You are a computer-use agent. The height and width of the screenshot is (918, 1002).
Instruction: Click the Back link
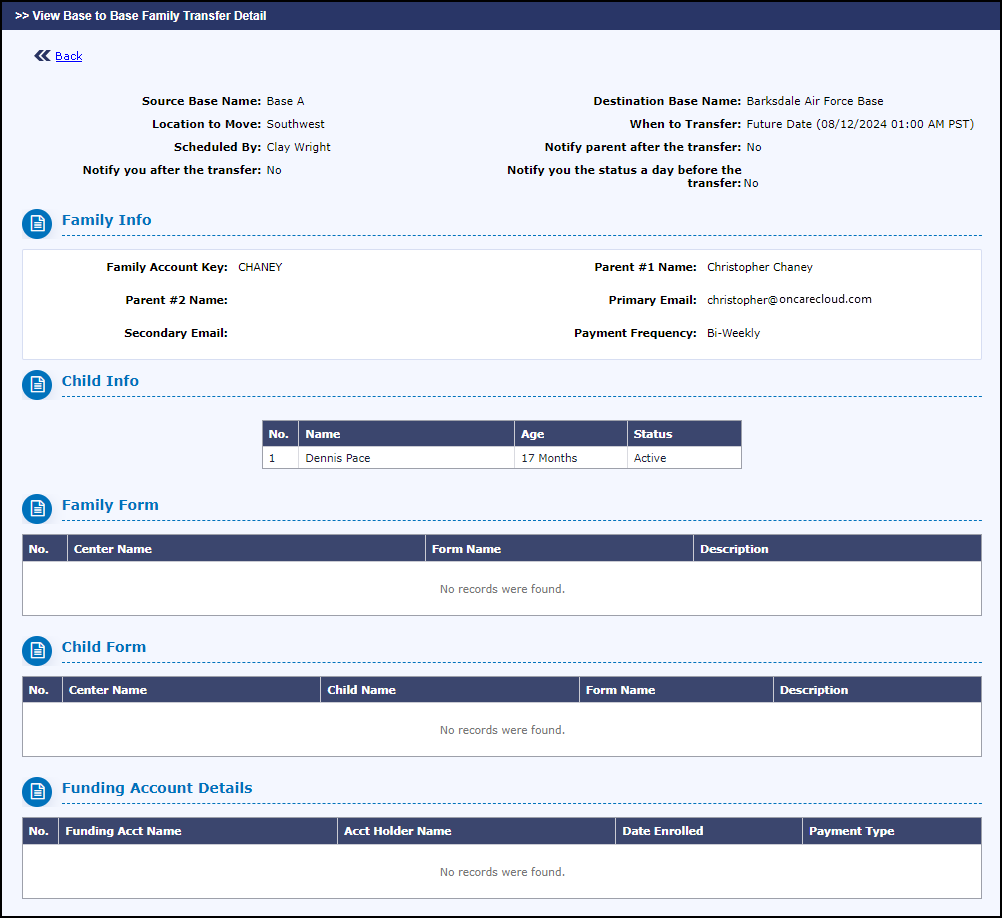(68, 56)
